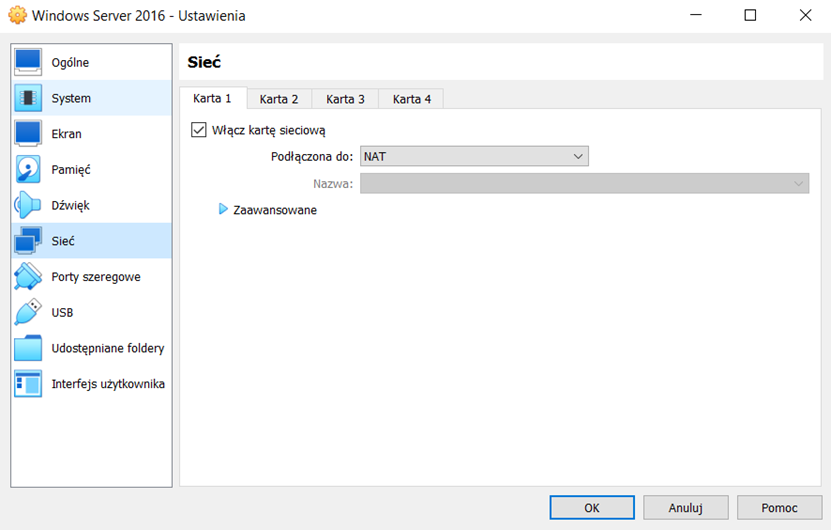Open the Ogólne settings monitor icon
Screen dimensions: 831x530
28,63
